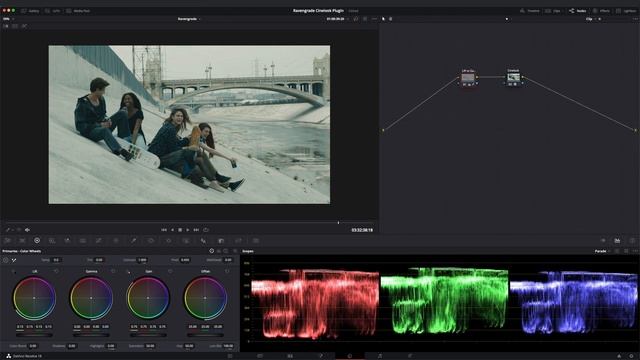Open the Qualifier eyedropper palette
Screen dimensions: 640x360
[133, 241]
